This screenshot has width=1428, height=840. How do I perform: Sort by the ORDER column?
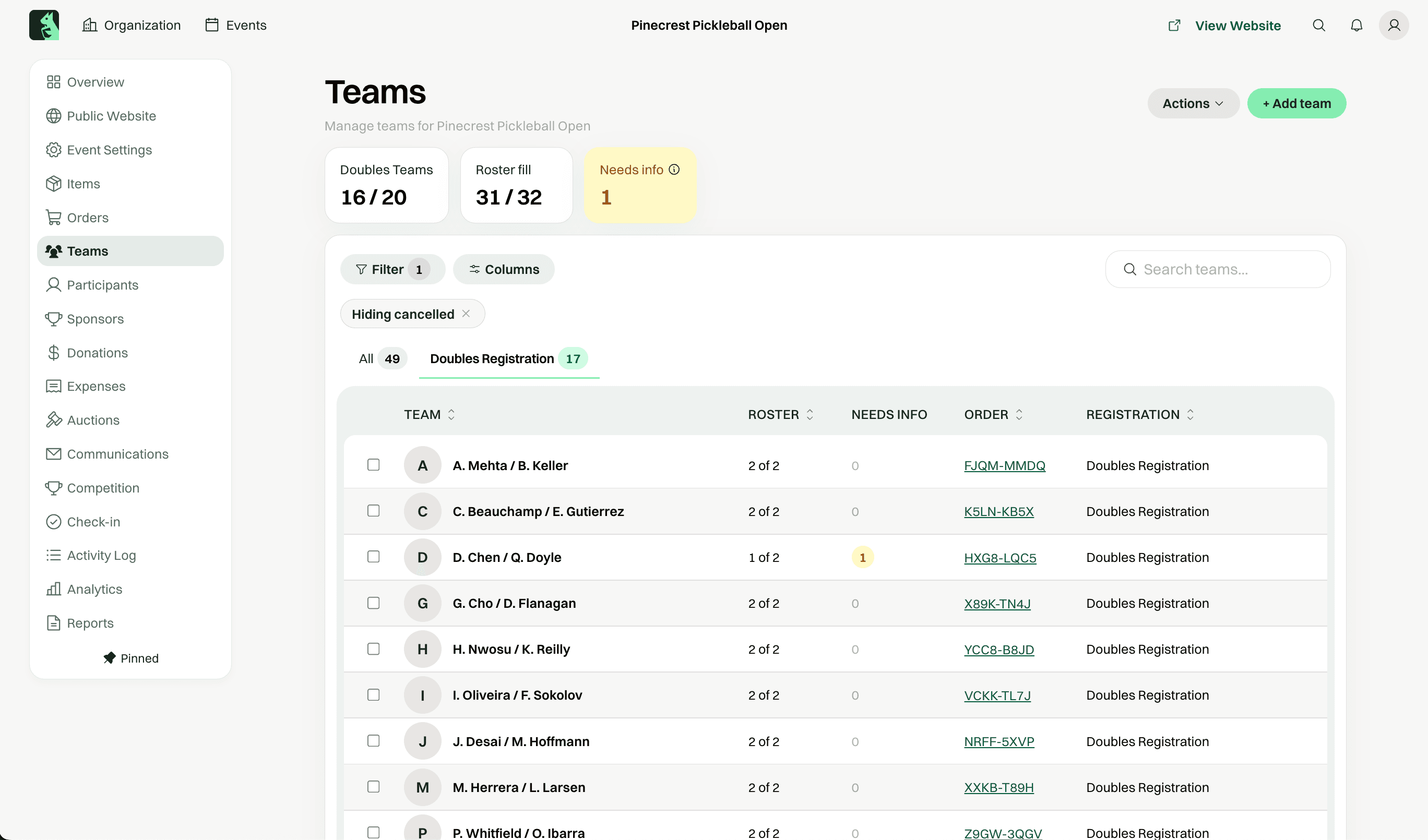[x=993, y=415]
